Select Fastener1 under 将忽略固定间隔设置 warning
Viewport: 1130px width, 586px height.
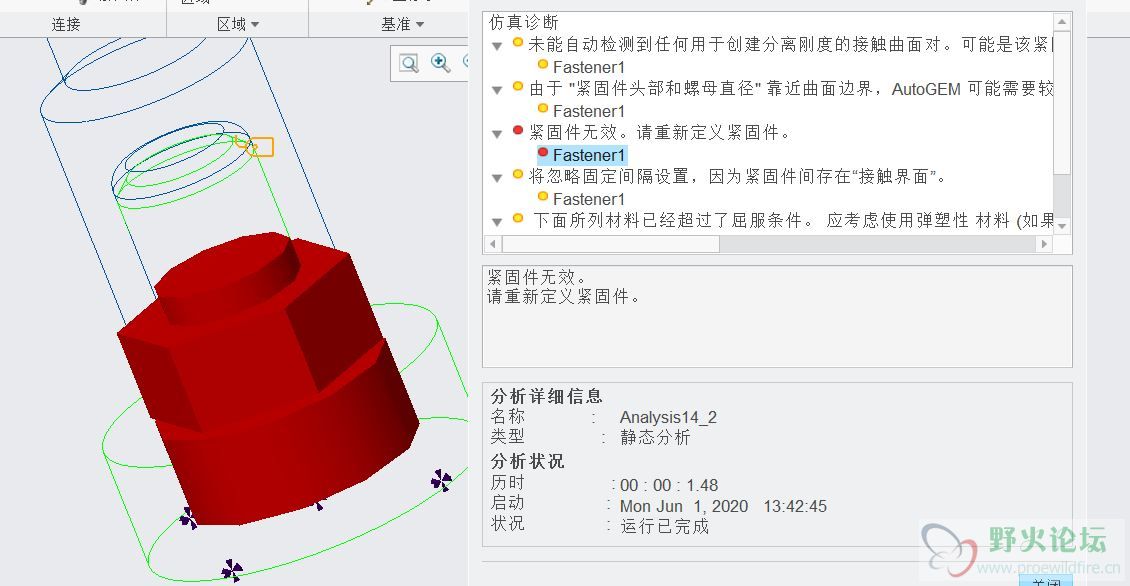tap(589, 199)
